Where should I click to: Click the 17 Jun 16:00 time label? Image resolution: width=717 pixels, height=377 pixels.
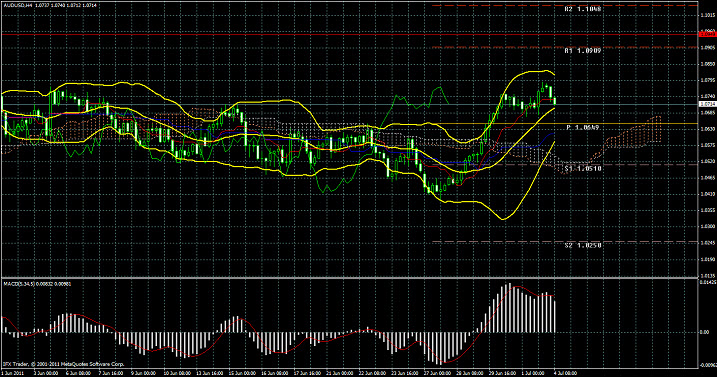coord(308,373)
